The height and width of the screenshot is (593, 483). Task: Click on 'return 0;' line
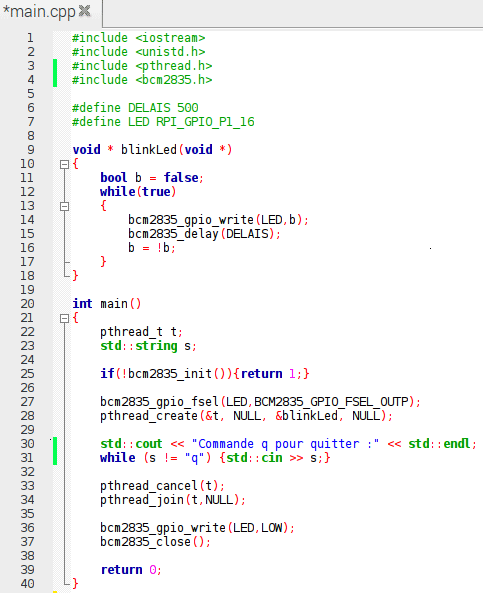point(131,570)
